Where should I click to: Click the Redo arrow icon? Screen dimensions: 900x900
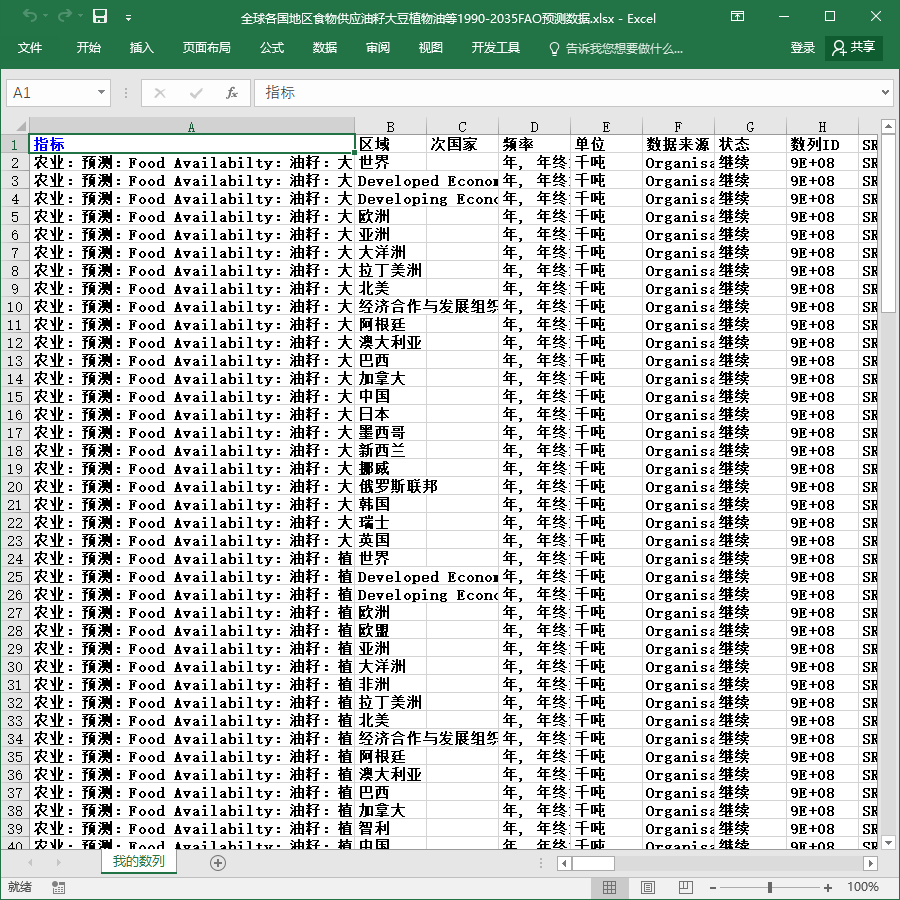(x=65, y=17)
